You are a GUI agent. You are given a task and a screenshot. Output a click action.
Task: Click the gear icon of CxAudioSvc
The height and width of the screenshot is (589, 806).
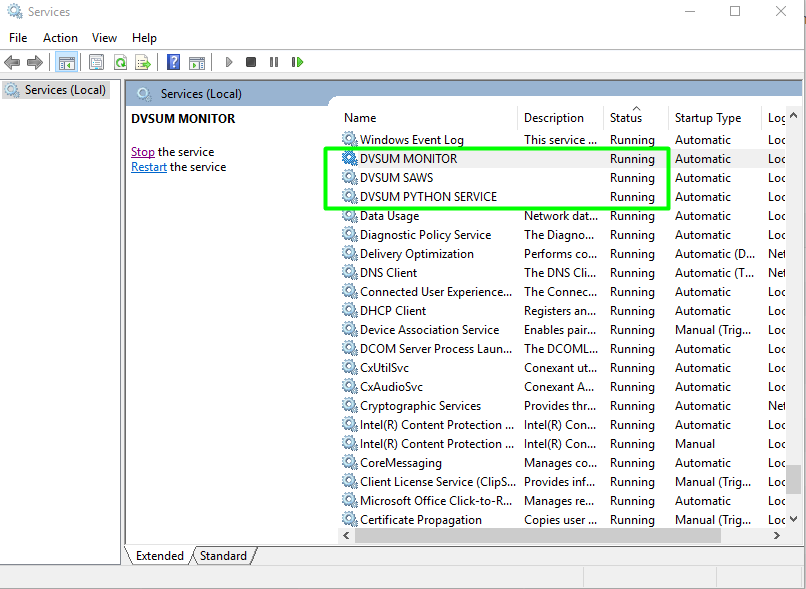[350, 386]
